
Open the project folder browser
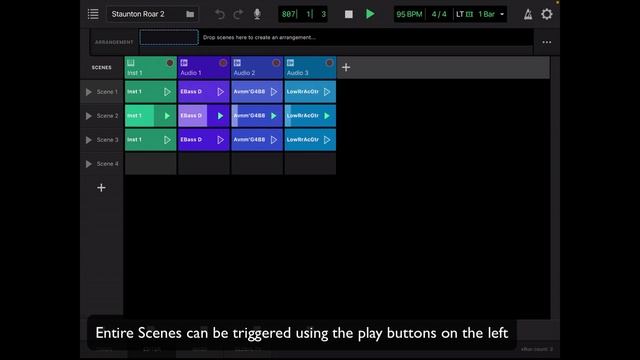coord(190,14)
